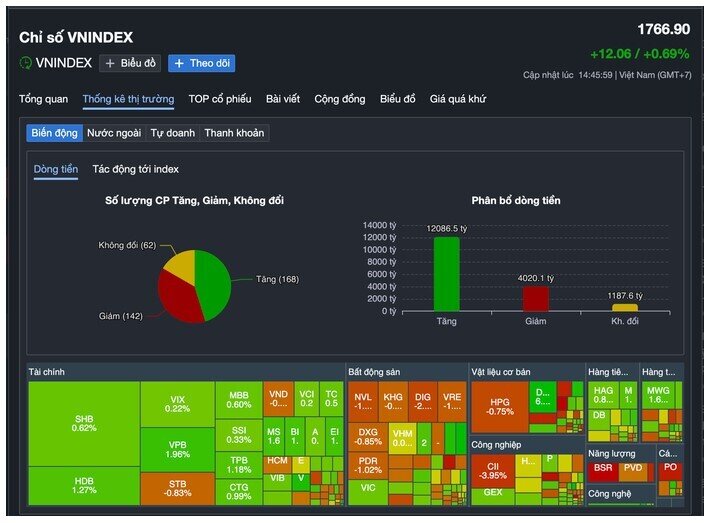Switch to top-row Biểu đồ tab

coord(397,99)
